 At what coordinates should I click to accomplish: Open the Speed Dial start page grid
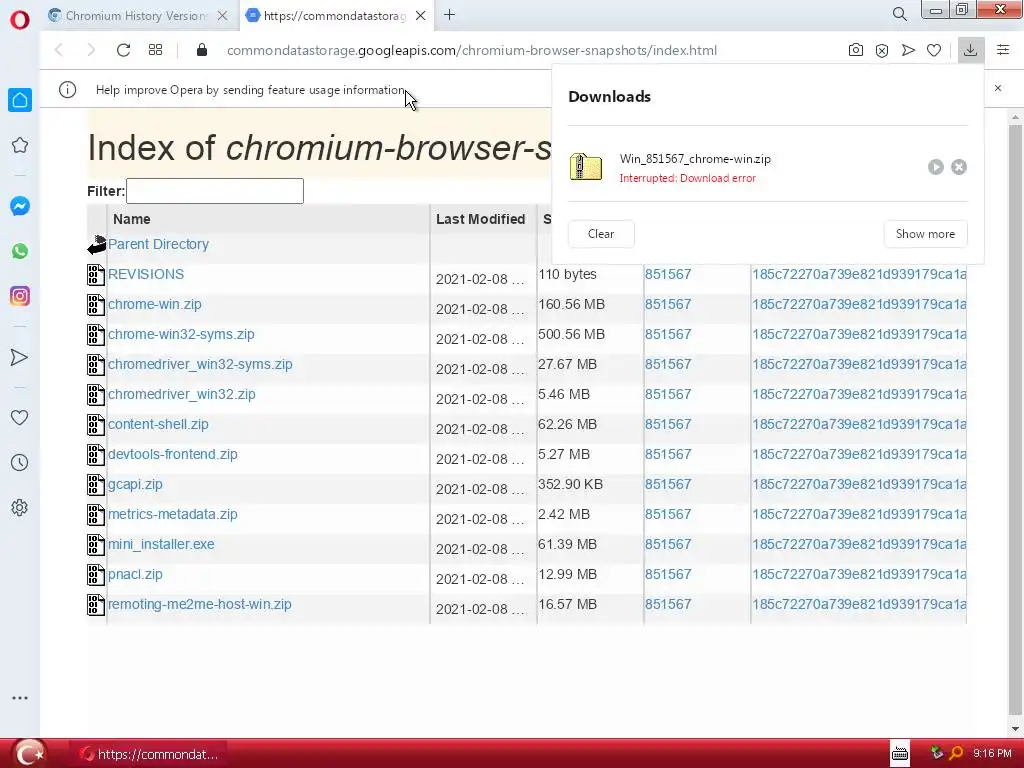155,50
